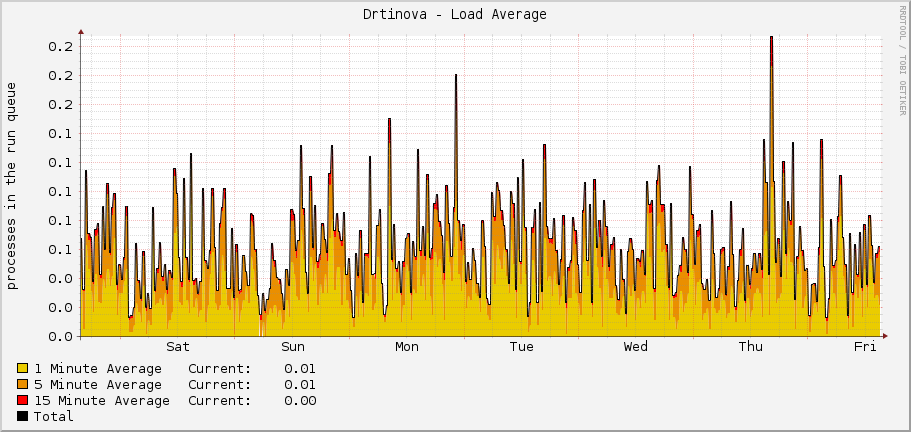Viewport: 911px width, 432px height.
Task: Click the '5 Minute Average' legend label
Action: pos(98,384)
